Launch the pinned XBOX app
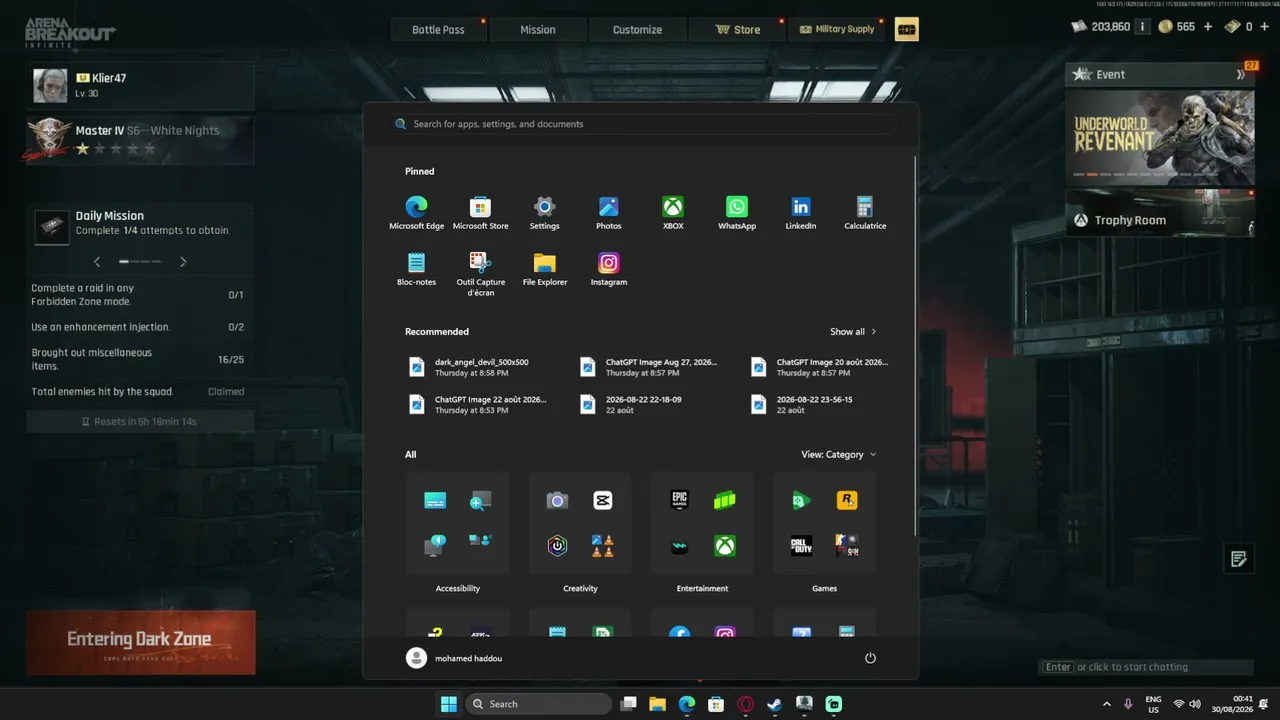Image resolution: width=1280 pixels, height=720 pixels. click(673, 212)
